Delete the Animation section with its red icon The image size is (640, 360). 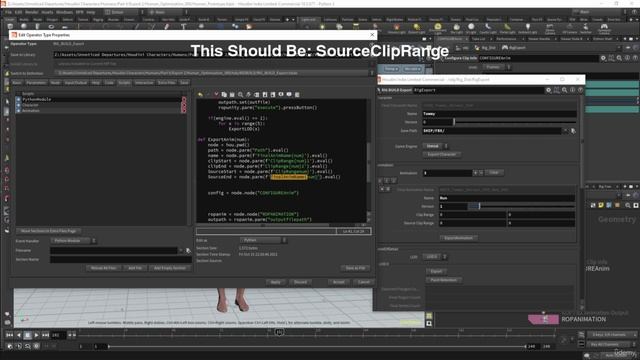click(184, 110)
